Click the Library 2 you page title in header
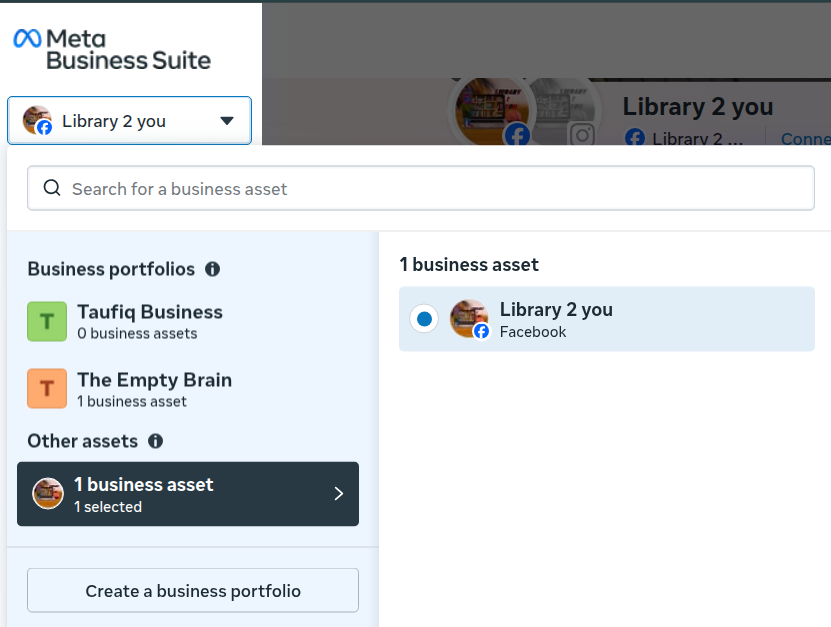 pos(697,107)
